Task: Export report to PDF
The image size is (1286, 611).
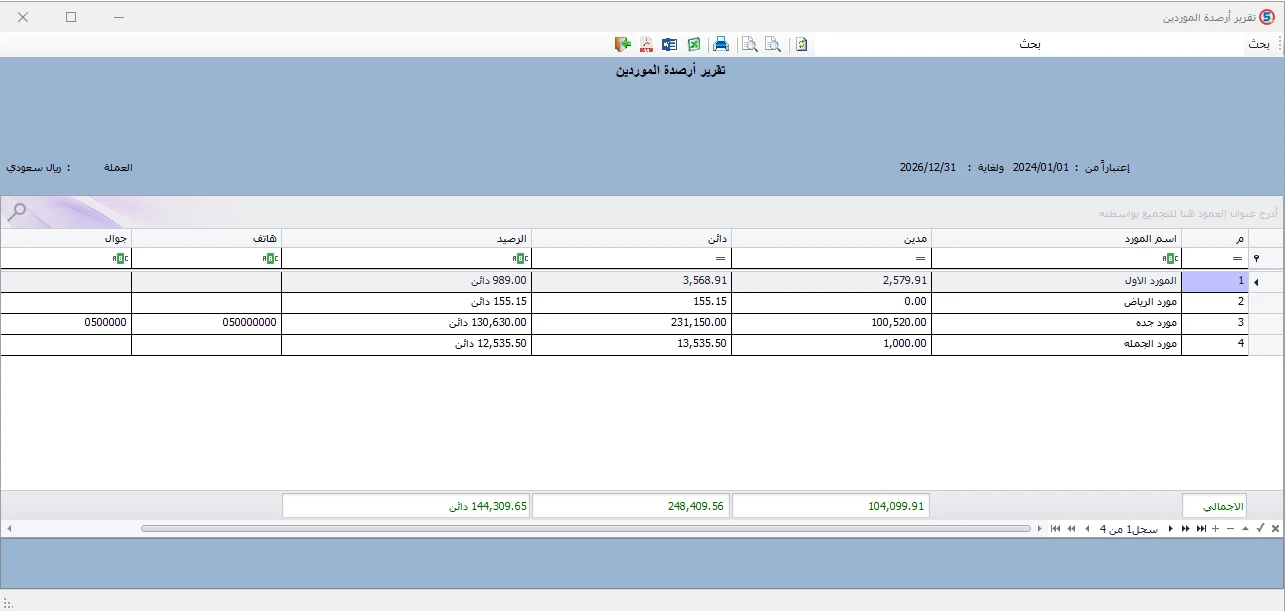Action: (x=647, y=44)
